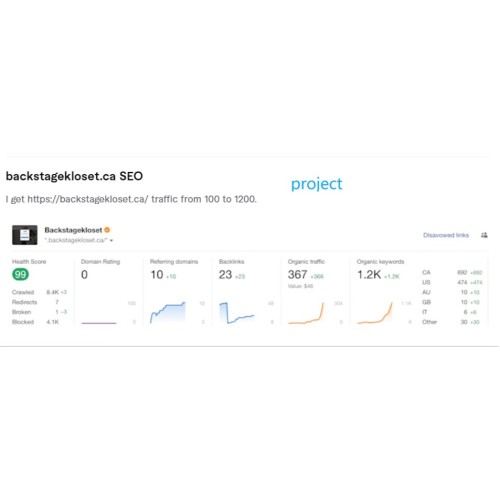Image resolution: width=500 pixels, height=500 pixels.
Task: Select the CA country keywords row
Action: pyautogui.click(x=452, y=272)
